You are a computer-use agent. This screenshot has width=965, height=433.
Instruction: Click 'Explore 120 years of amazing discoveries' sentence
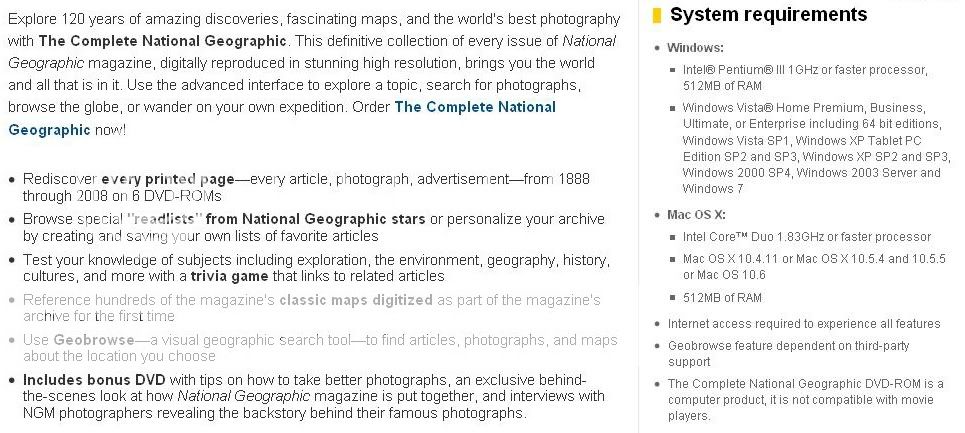click(x=314, y=19)
